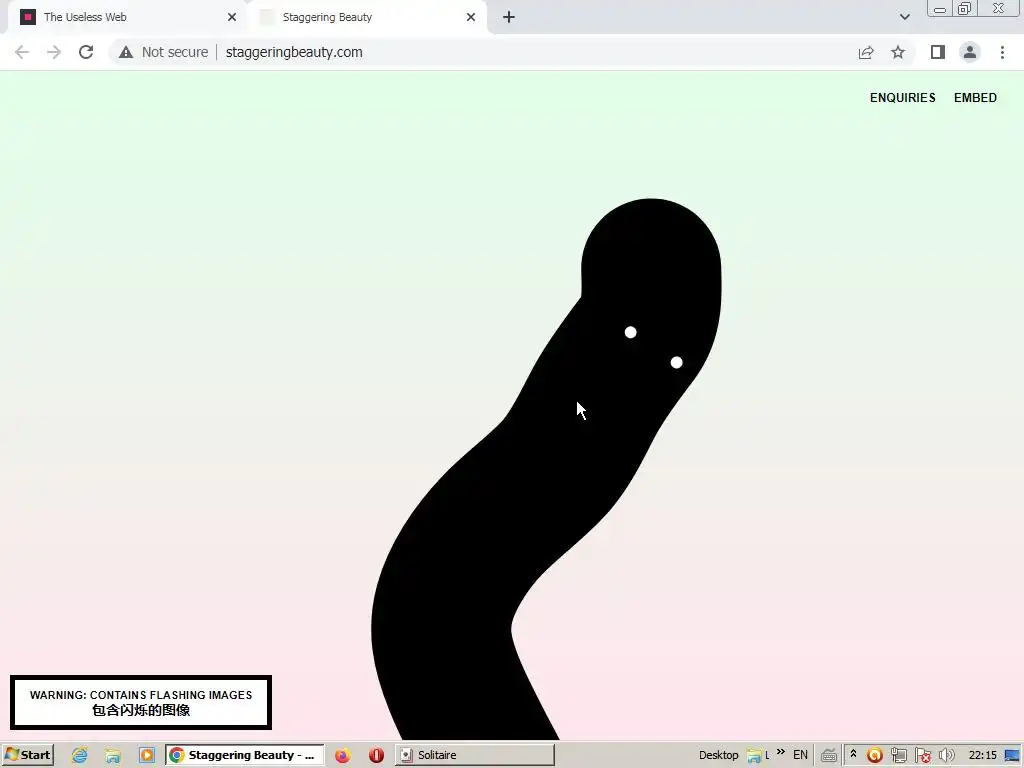Expand the tab search dropdown
1024x768 pixels.
coord(904,17)
